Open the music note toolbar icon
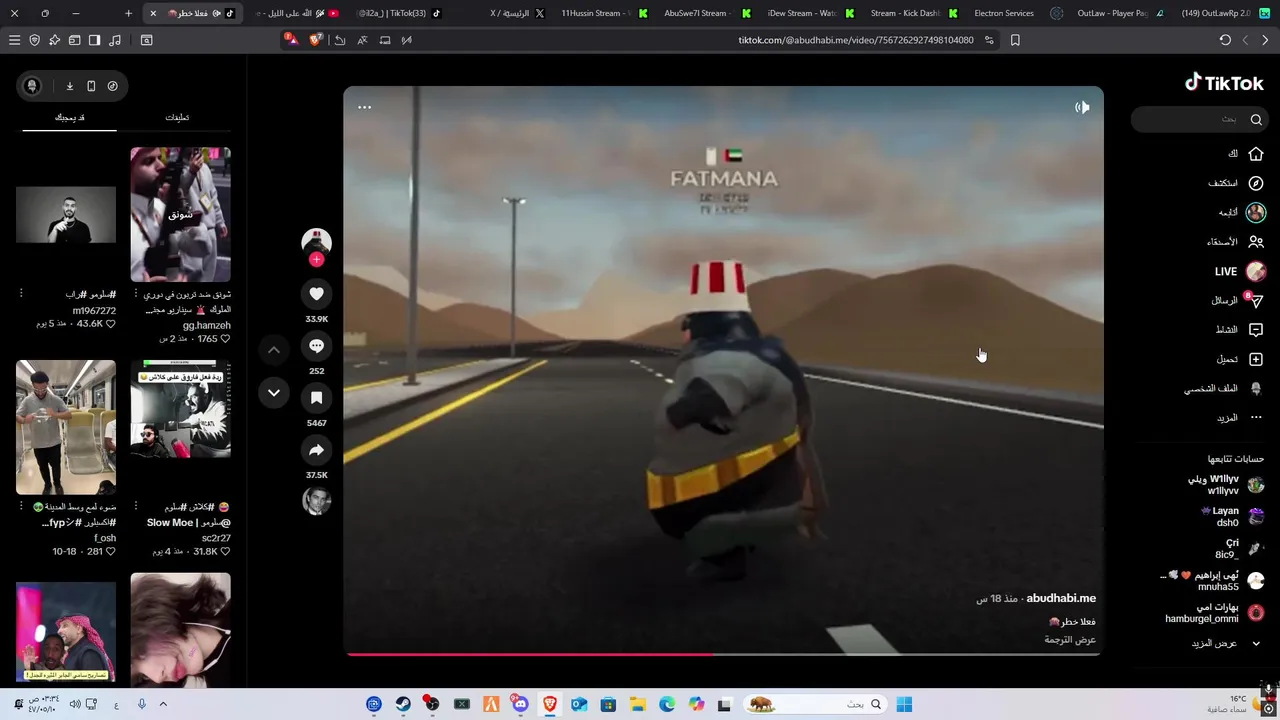 [115, 40]
